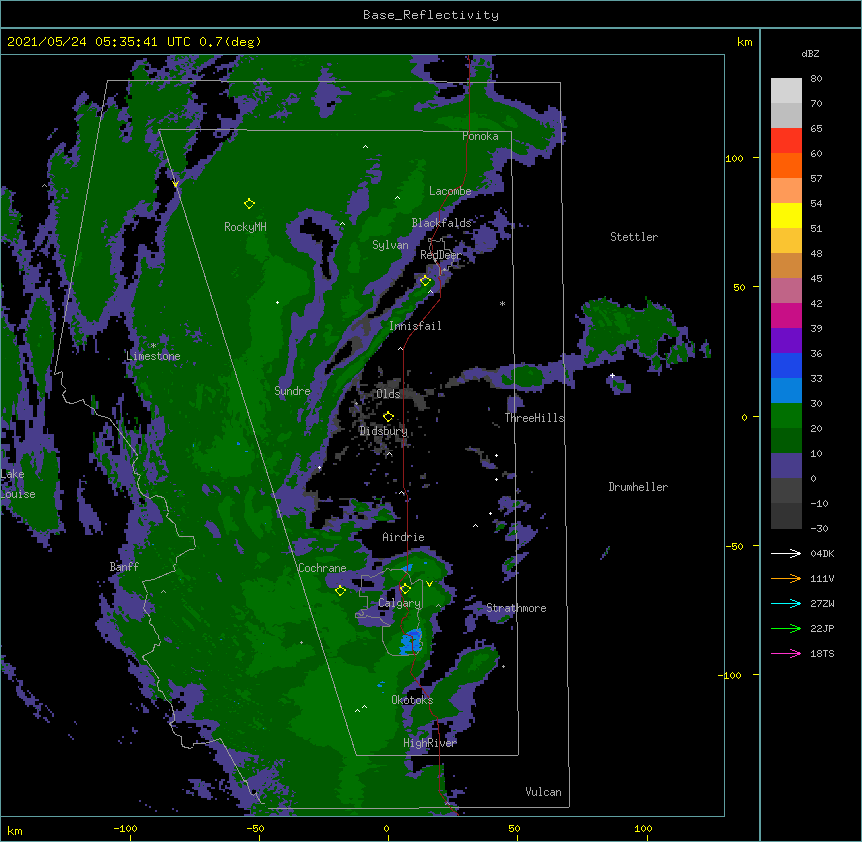Click the Didsbury label
The image size is (862, 842).
[384, 431]
